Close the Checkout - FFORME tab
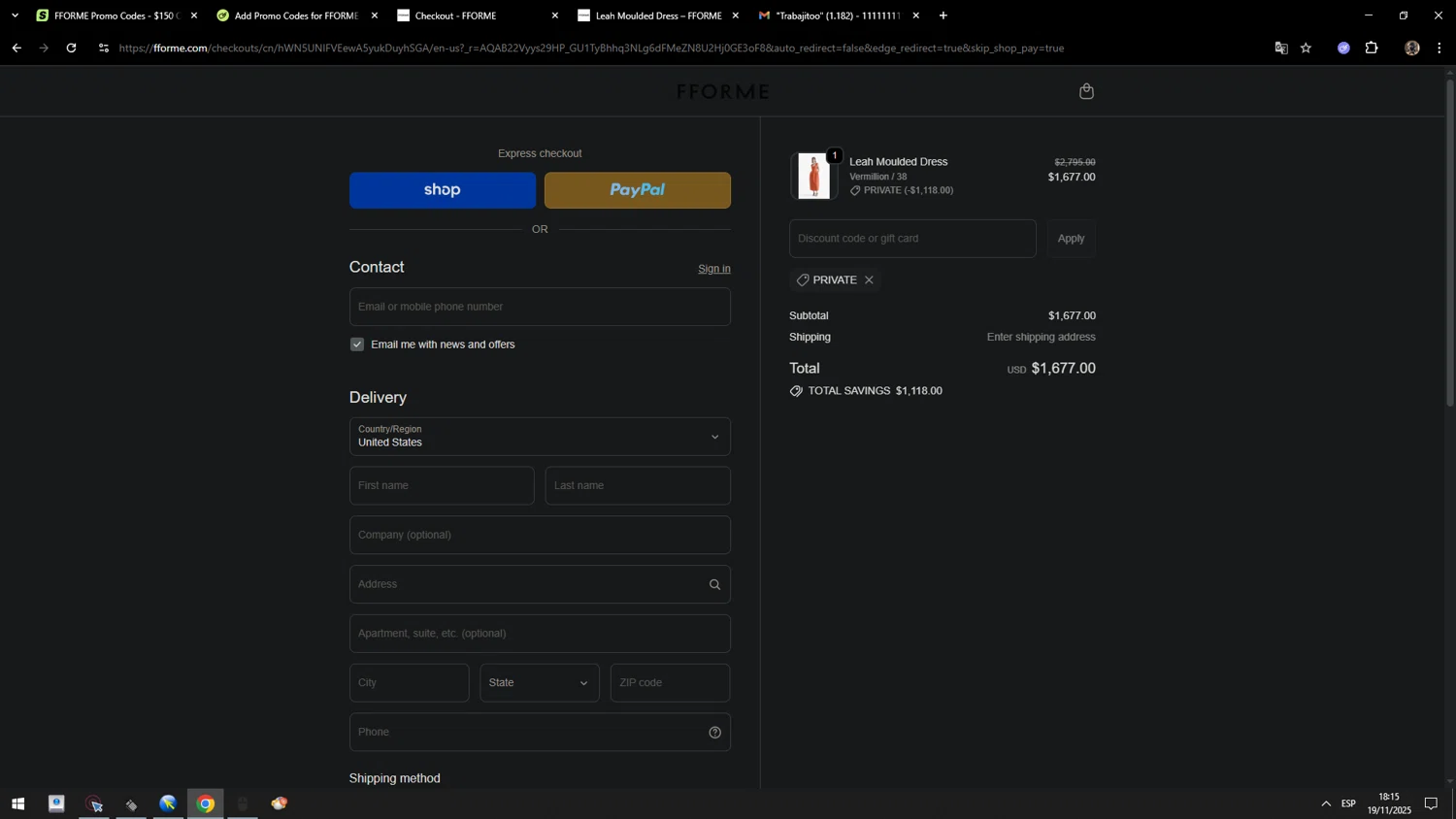The height and width of the screenshot is (819, 1456). click(554, 16)
